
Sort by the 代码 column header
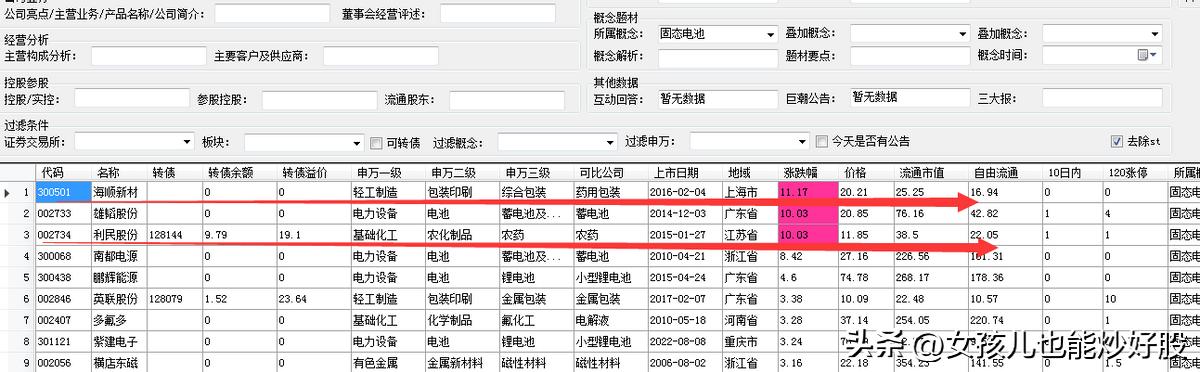click(x=64, y=172)
